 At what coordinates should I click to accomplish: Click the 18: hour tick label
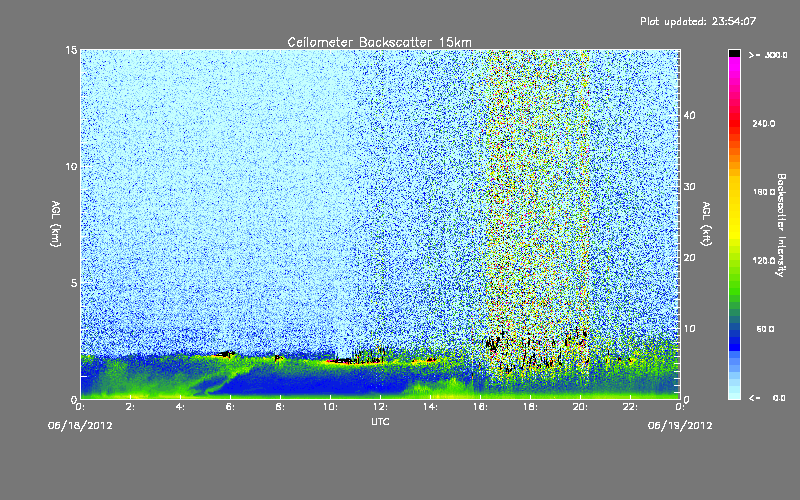(530, 407)
